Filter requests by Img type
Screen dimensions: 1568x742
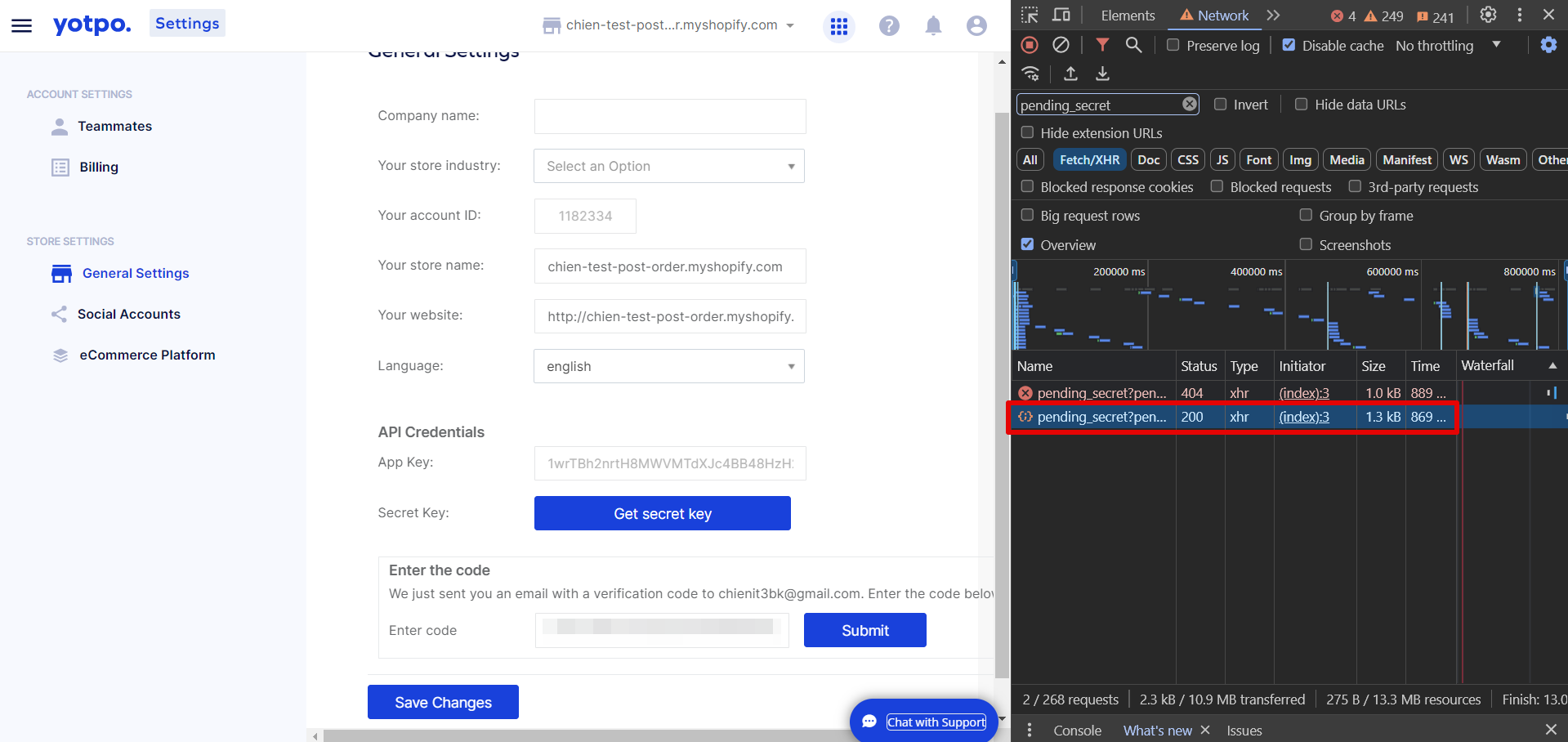(1300, 160)
